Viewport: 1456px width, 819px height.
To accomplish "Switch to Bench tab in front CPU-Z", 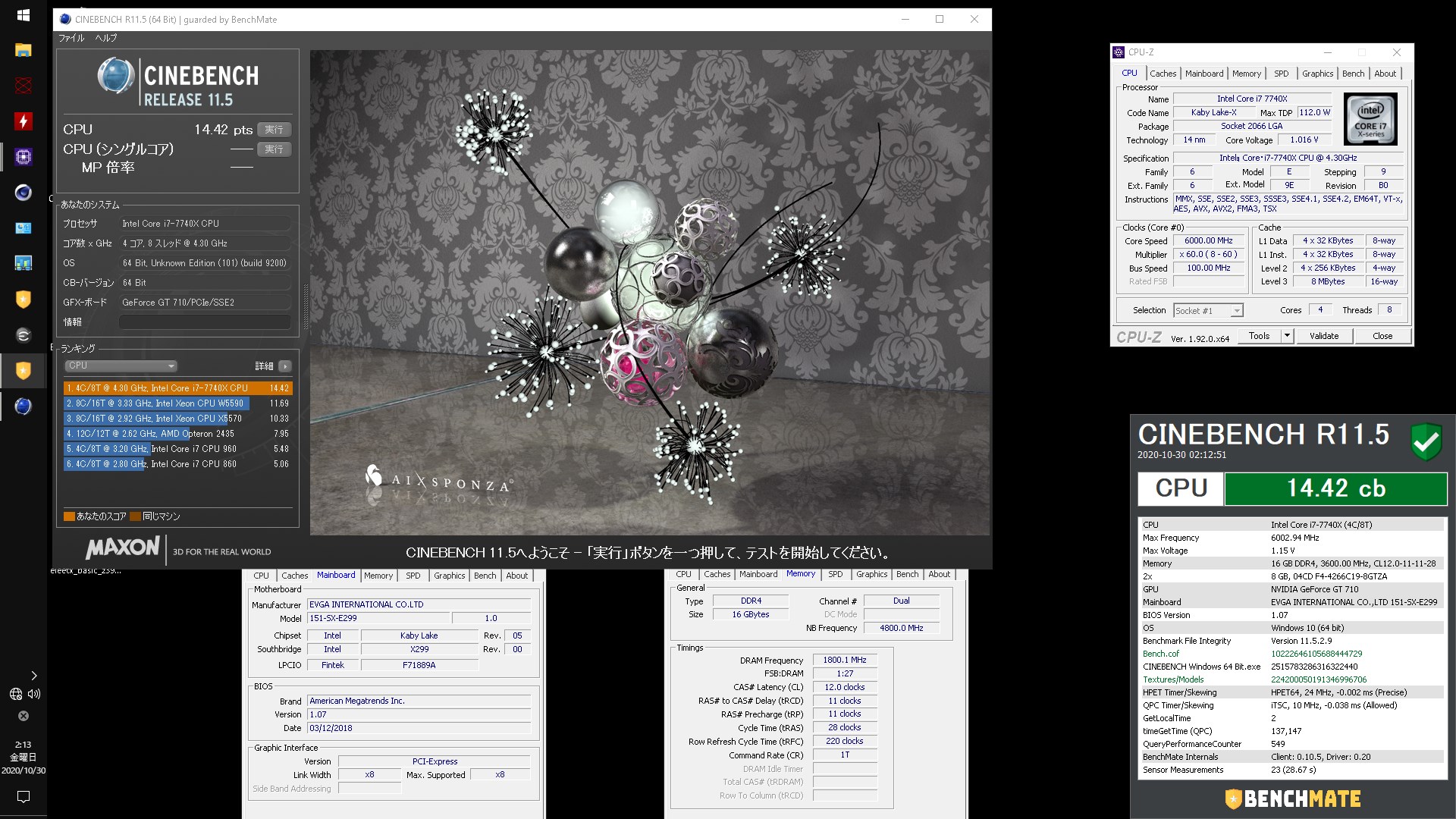I will coord(1353,74).
